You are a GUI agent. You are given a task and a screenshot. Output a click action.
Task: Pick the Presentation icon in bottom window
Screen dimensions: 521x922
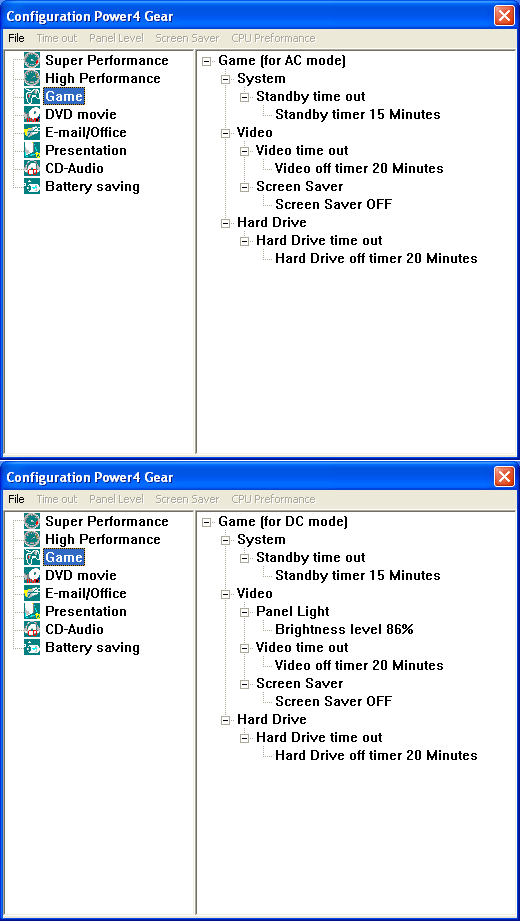coord(32,611)
